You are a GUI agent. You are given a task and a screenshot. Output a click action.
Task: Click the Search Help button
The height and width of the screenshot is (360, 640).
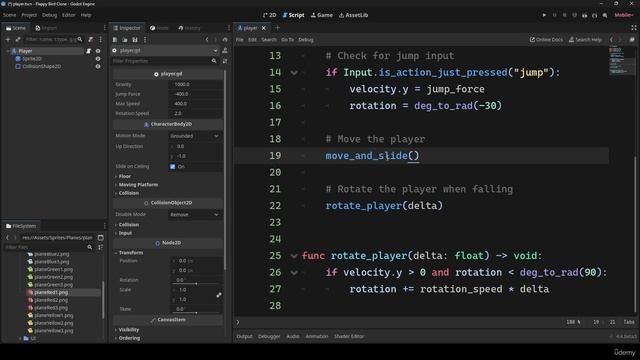point(585,40)
